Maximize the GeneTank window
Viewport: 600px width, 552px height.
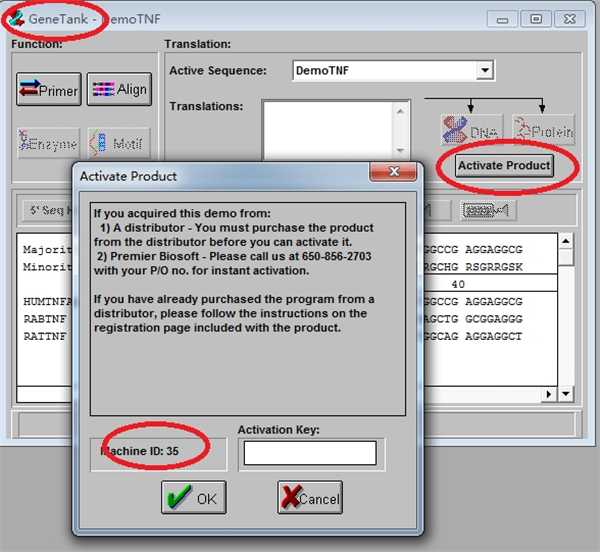537,19
